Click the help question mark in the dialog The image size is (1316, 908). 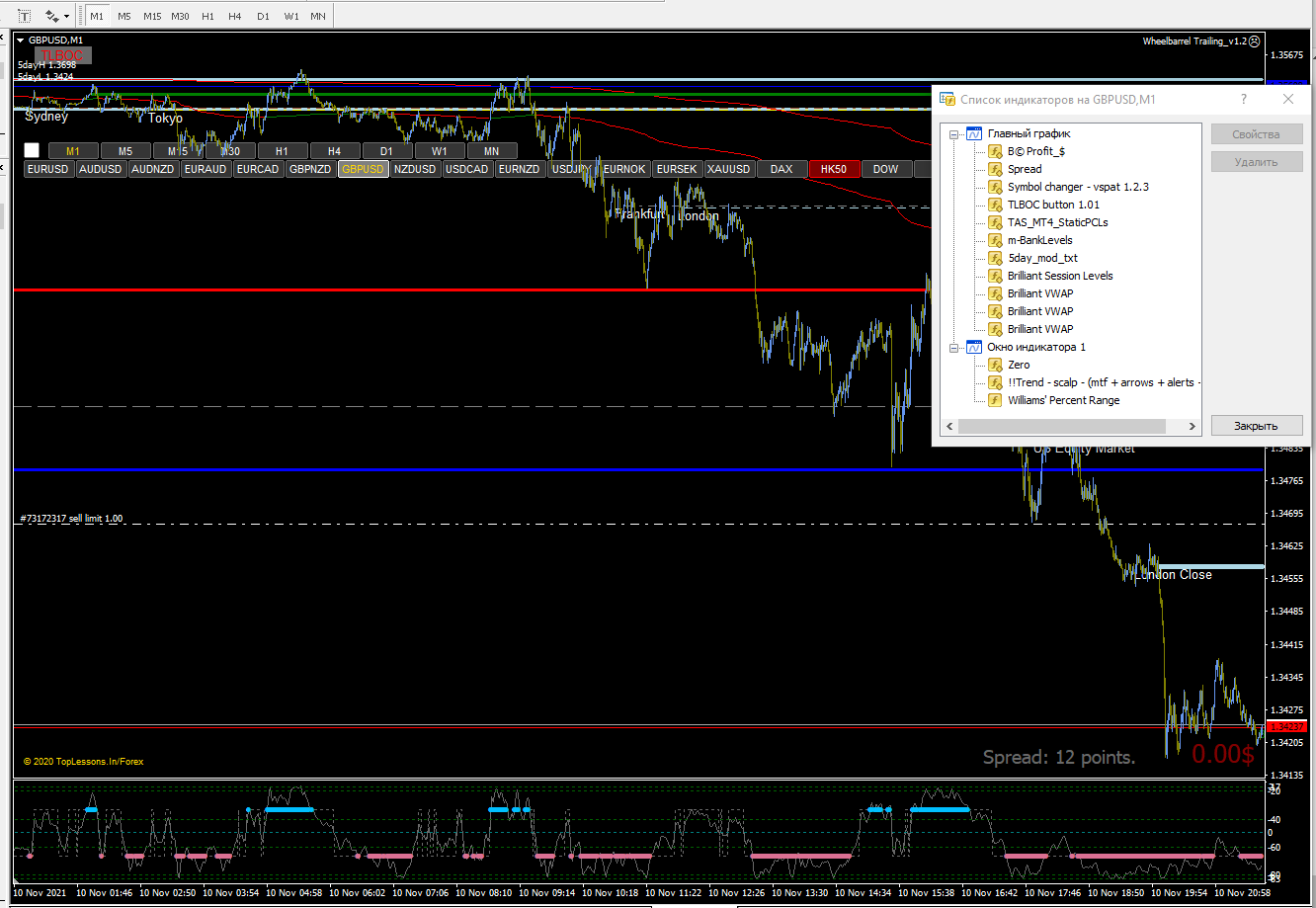[x=1244, y=100]
